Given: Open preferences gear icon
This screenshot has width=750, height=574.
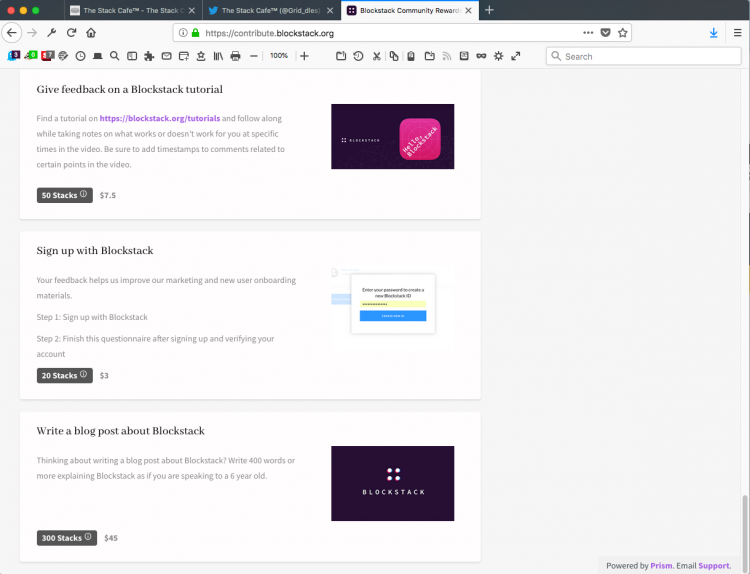Looking at the screenshot, I should (498, 56).
